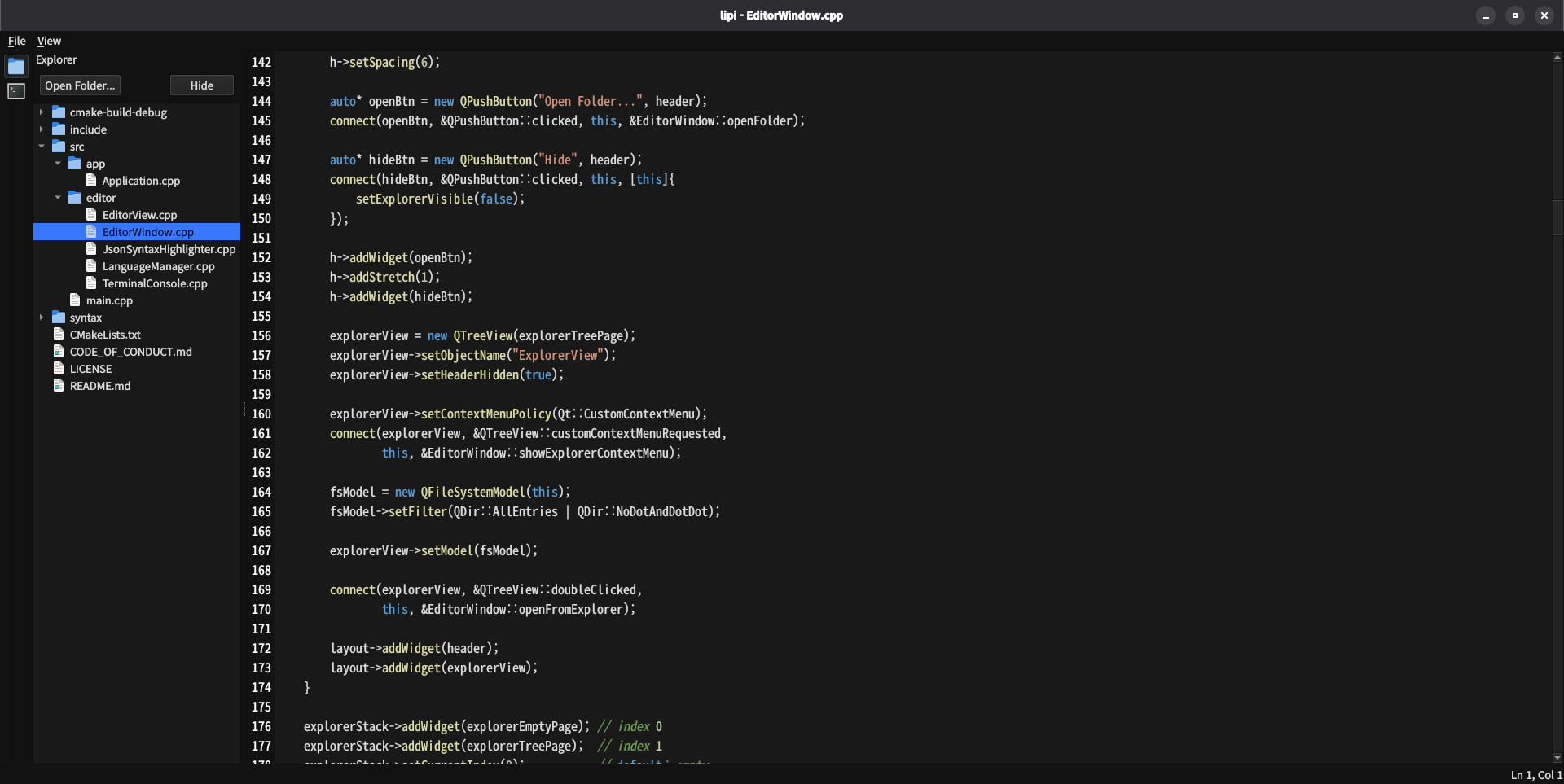Viewport: 1564px width, 784px height.
Task: Click the include folder icon
Action: click(59, 129)
